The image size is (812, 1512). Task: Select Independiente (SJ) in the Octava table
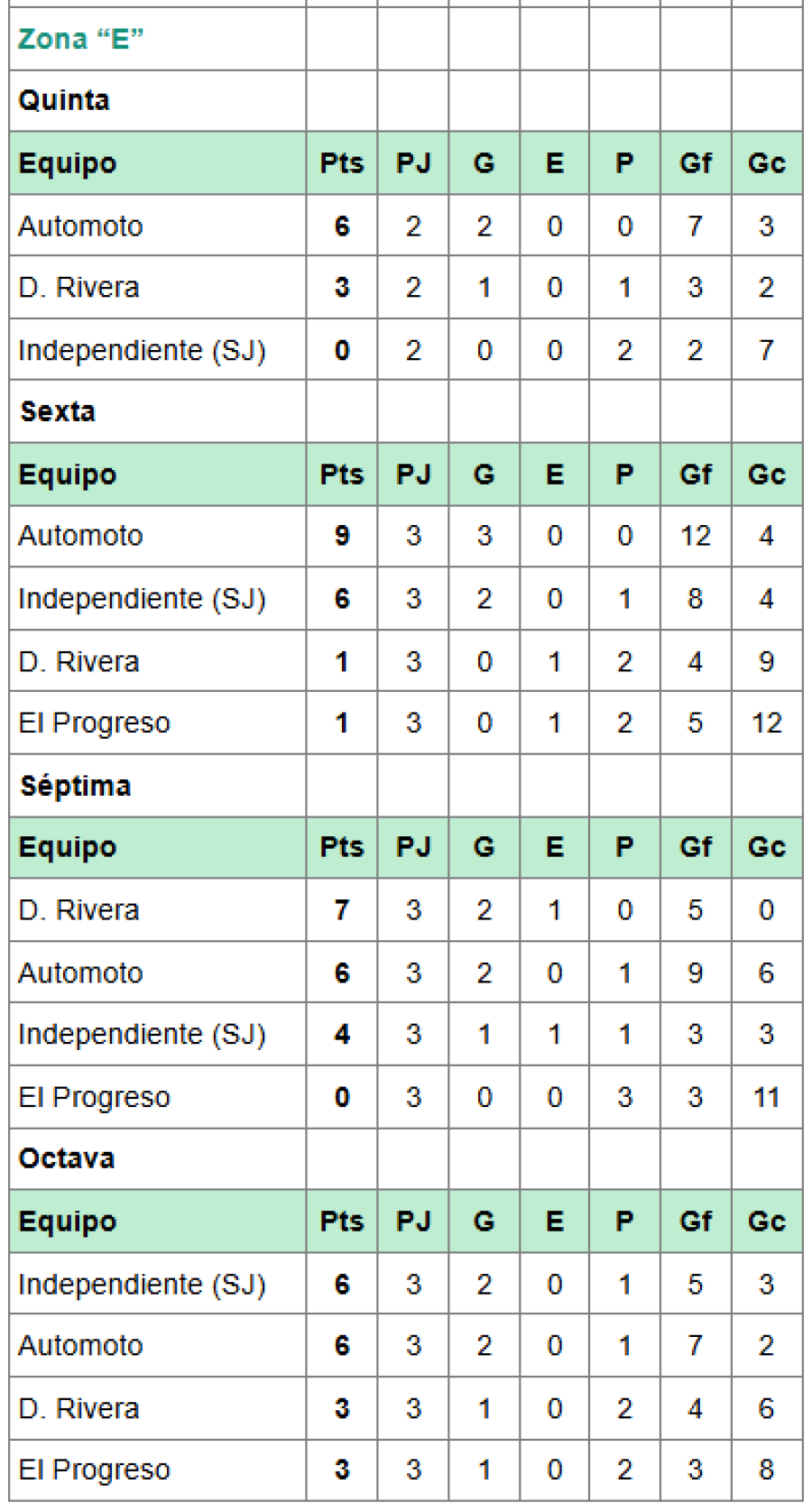tap(142, 1284)
